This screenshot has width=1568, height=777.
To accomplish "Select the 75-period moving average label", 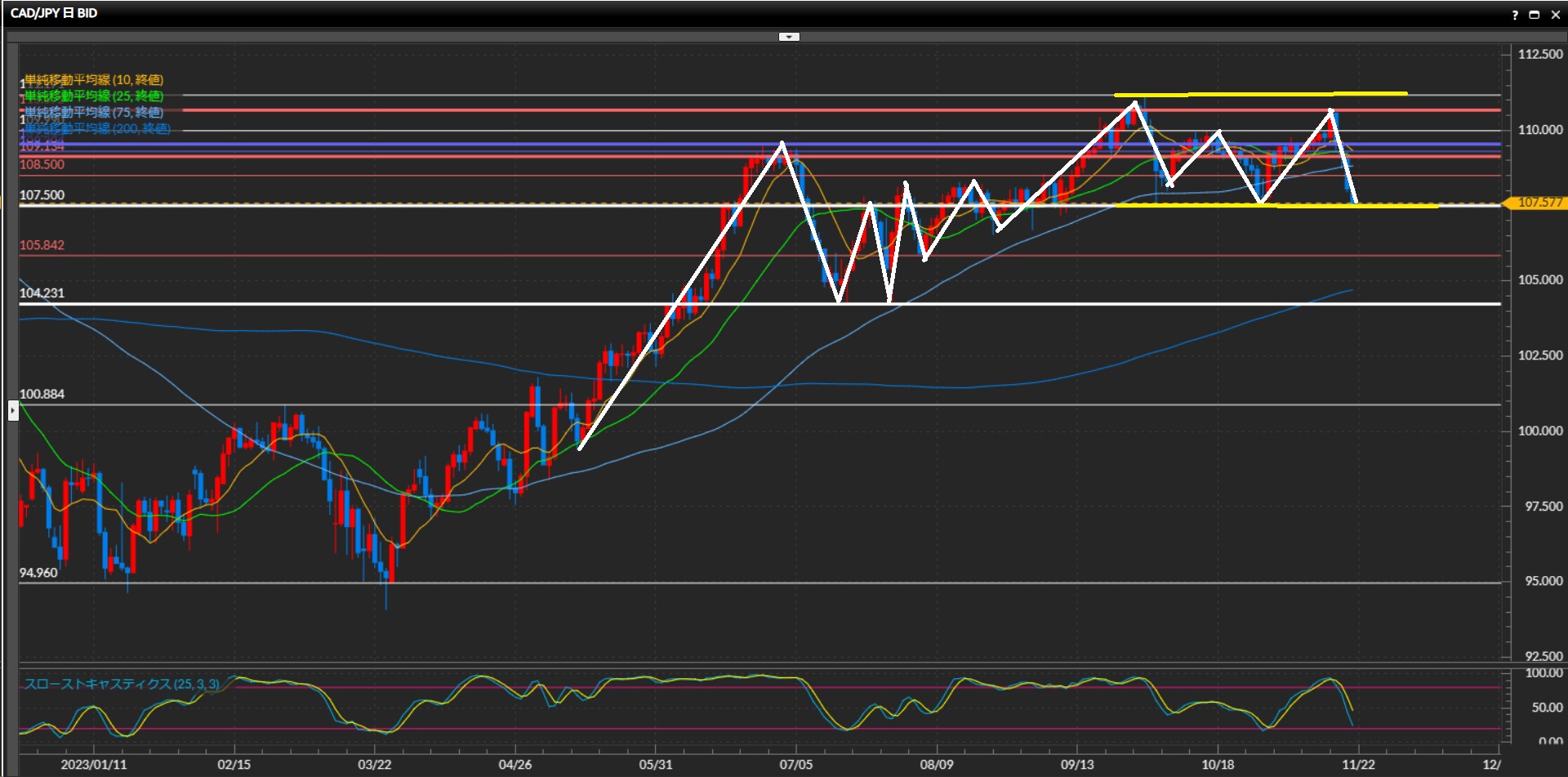I will click(x=94, y=112).
